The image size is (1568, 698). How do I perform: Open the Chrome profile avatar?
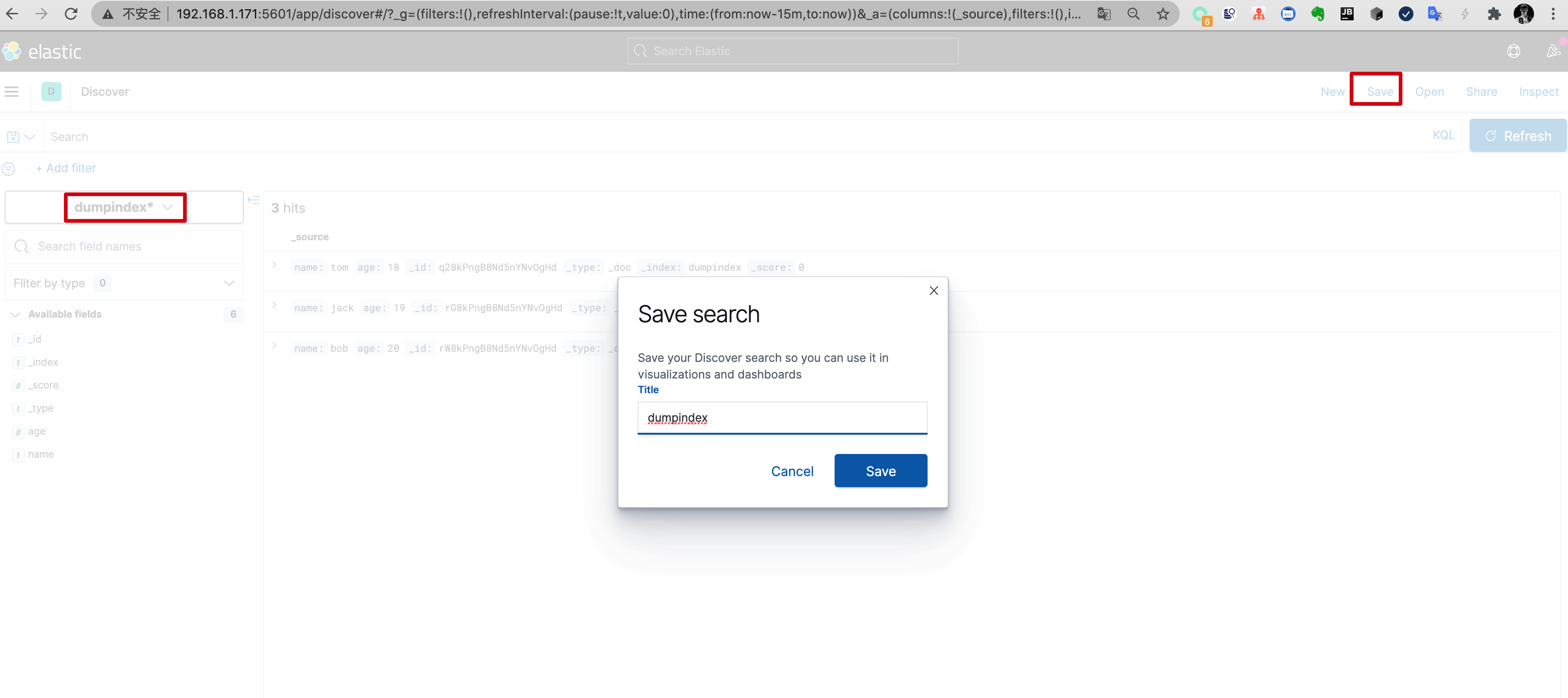[x=1523, y=14]
